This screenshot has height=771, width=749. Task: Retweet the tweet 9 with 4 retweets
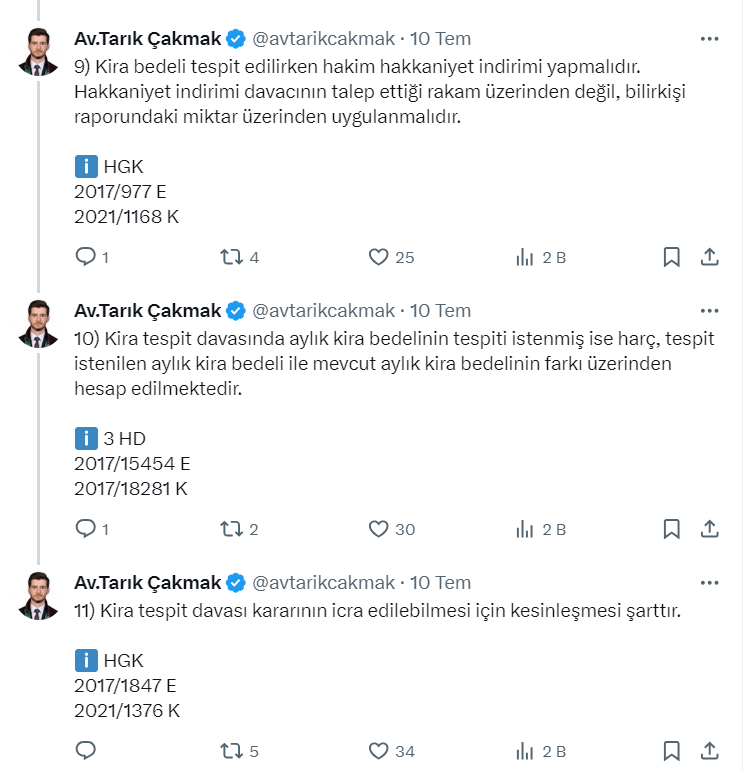click(x=231, y=257)
